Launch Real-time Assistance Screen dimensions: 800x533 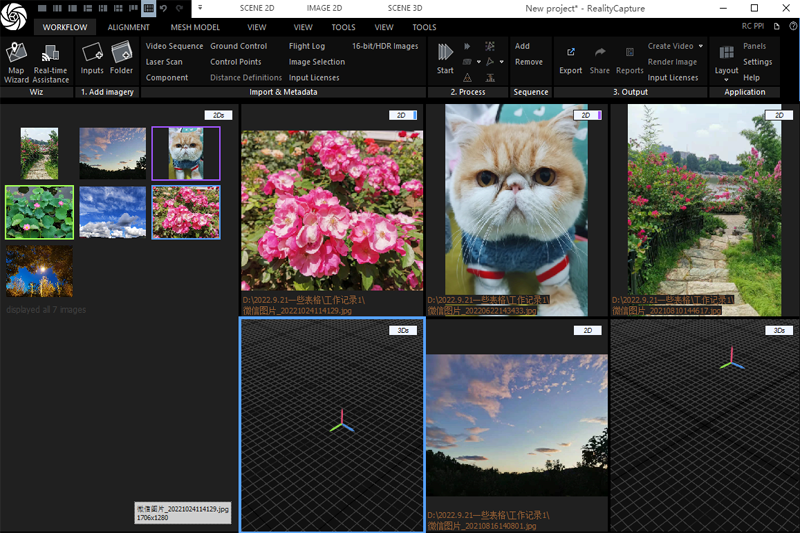point(51,62)
